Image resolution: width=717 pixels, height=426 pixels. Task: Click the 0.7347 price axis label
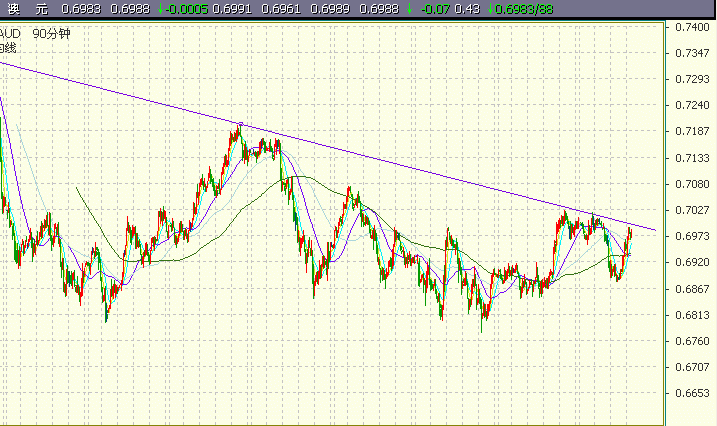pos(692,53)
